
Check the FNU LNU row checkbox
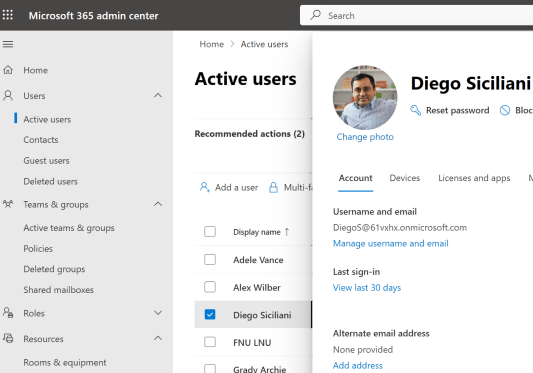(x=210, y=342)
